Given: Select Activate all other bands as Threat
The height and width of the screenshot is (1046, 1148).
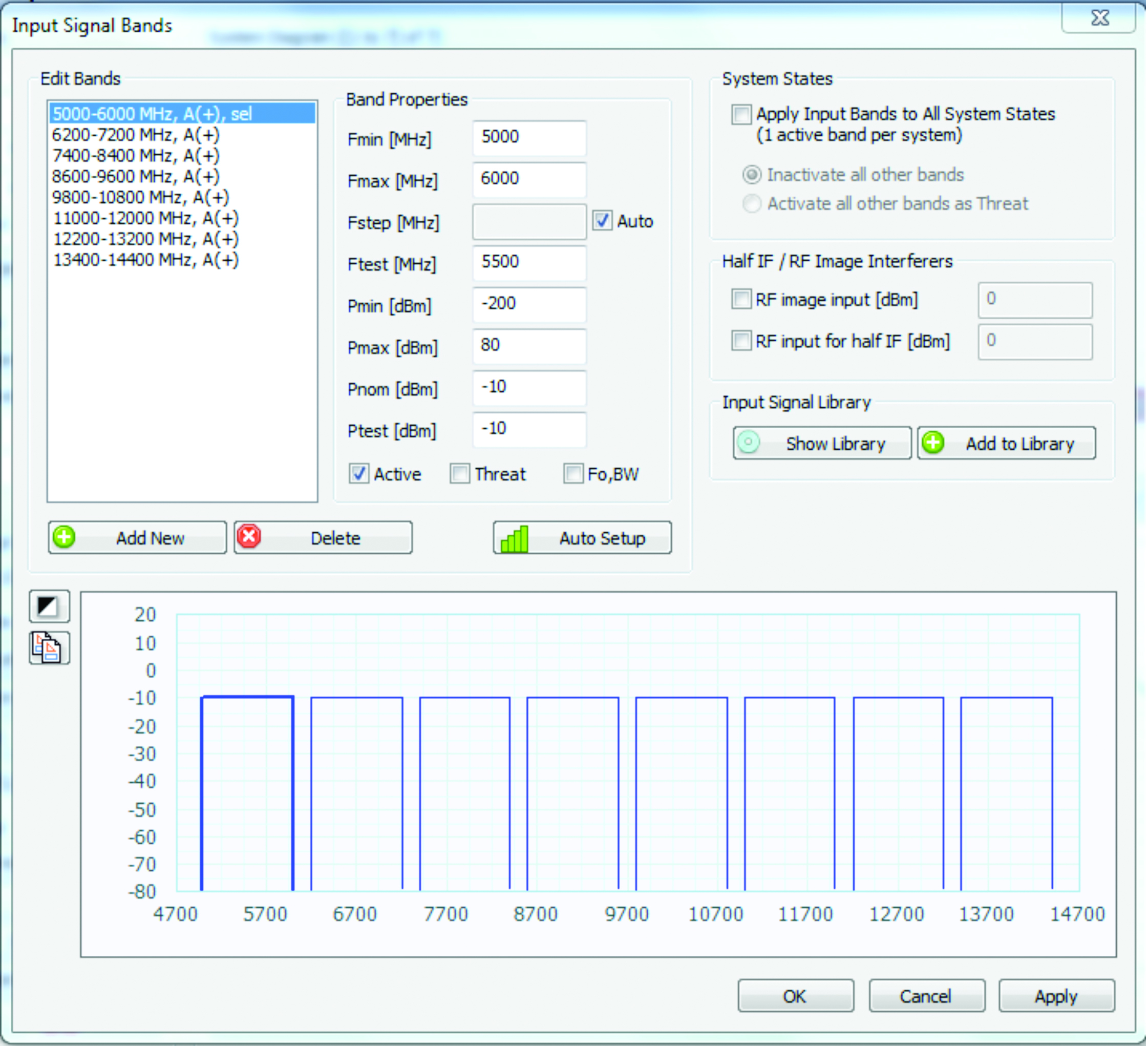Looking at the screenshot, I should coord(752,203).
